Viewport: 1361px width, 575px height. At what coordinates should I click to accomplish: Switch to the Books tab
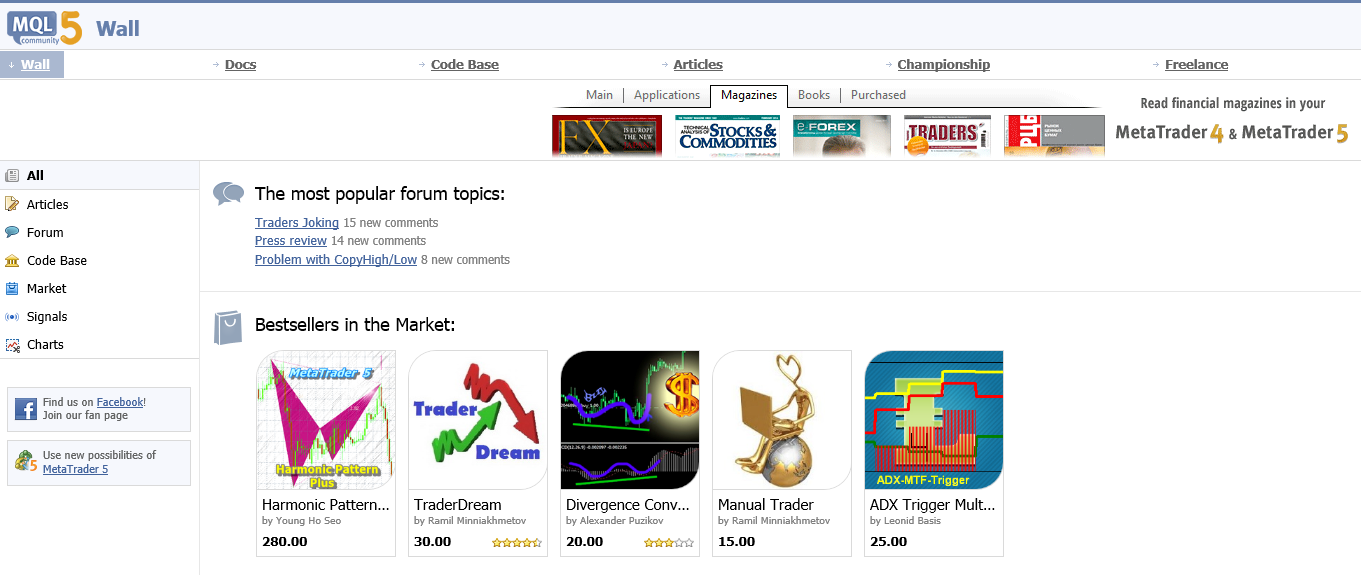[x=814, y=95]
